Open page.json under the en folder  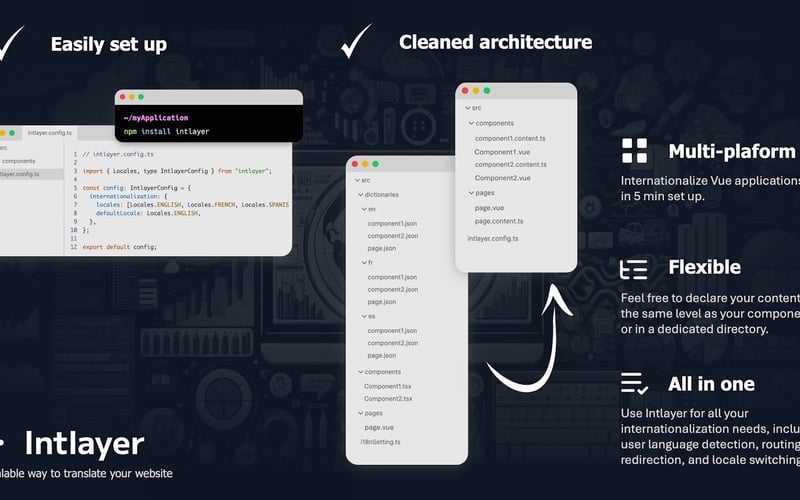point(382,248)
